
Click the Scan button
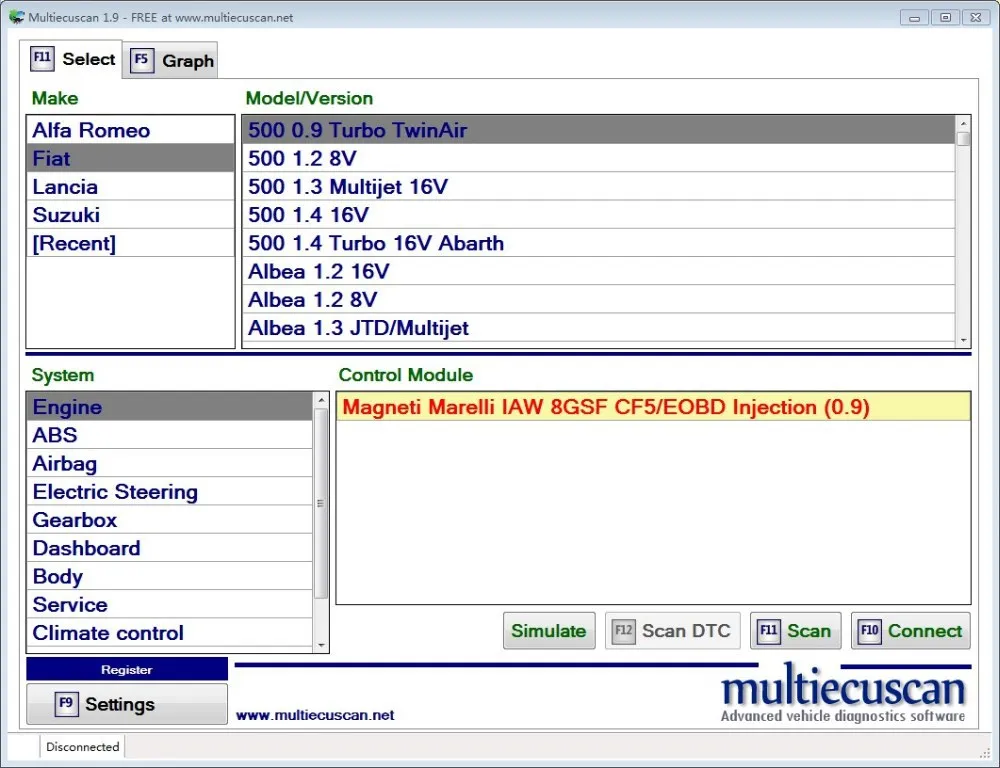coord(796,631)
